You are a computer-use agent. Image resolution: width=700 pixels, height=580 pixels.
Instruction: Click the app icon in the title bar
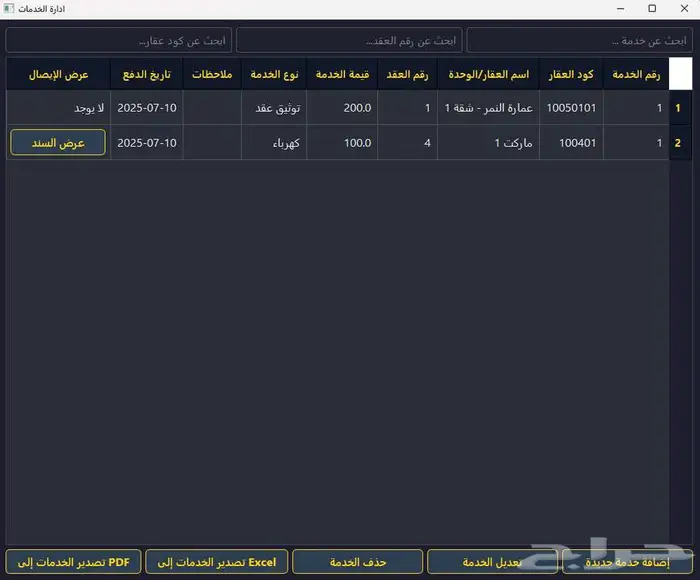pos(9,9)
